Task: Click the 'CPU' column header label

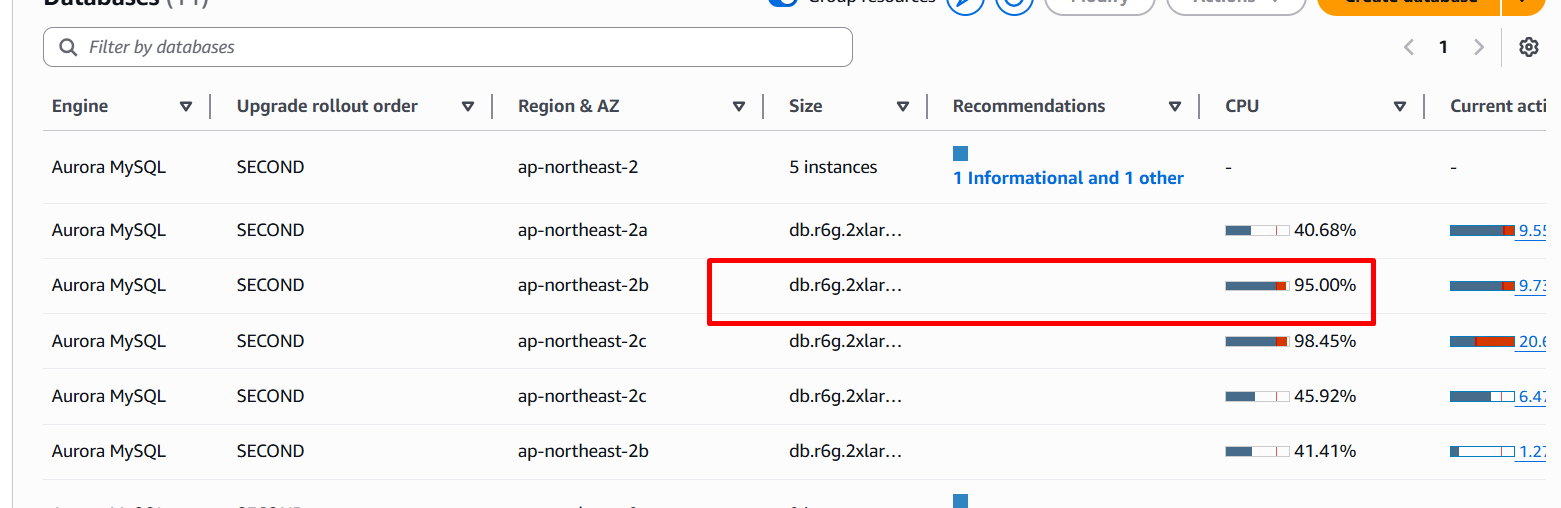Action: pyautogui.click(x=1242, y=106)
